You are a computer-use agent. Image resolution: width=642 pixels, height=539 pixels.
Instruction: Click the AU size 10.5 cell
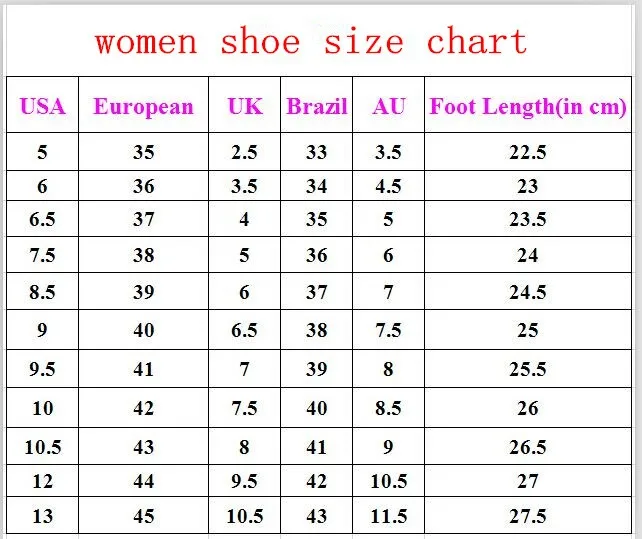[389, 481]
